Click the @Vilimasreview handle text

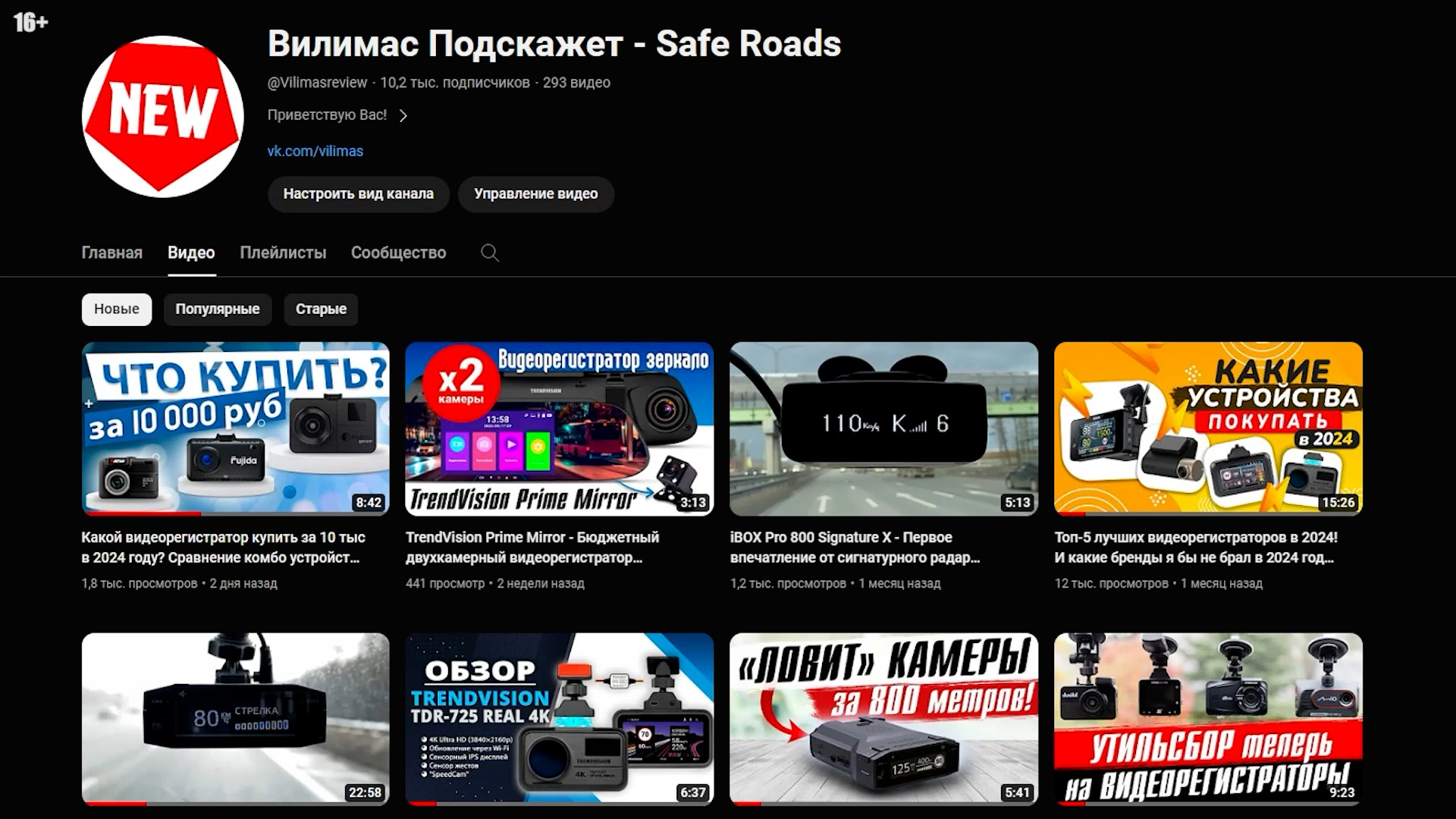click(x=317, y=83)
